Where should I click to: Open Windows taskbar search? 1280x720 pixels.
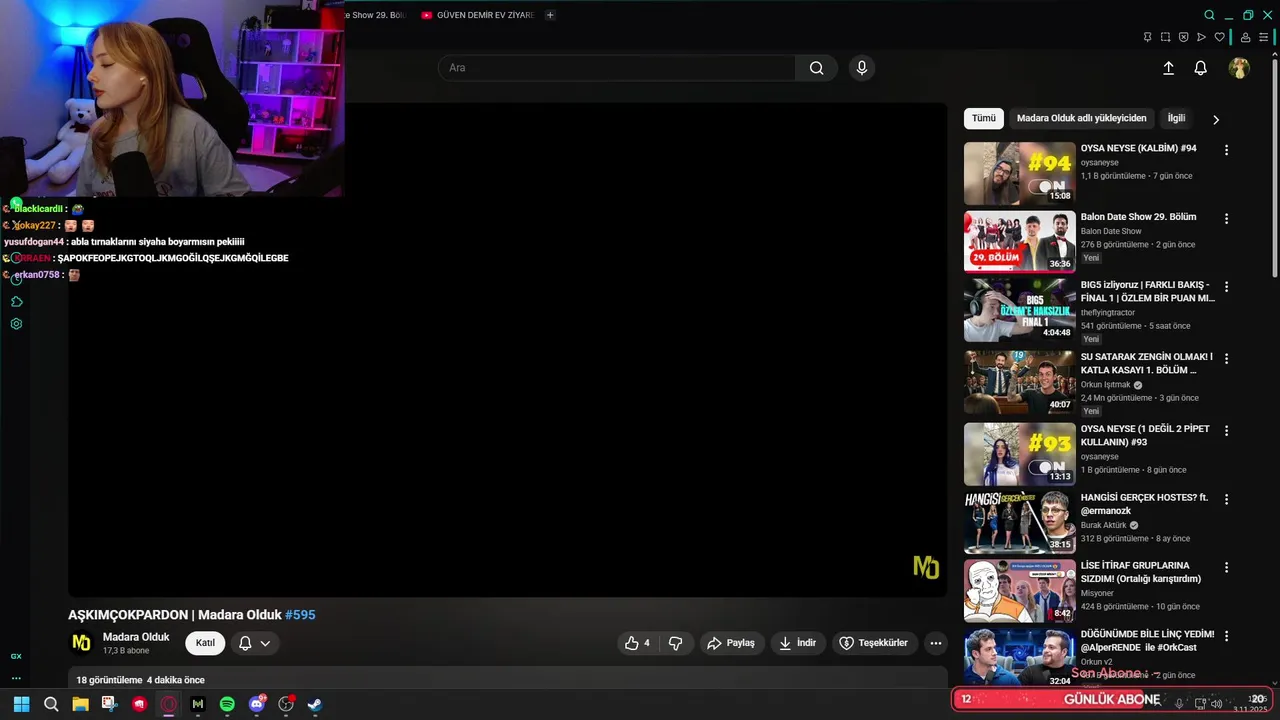click(x=51, y=704)
